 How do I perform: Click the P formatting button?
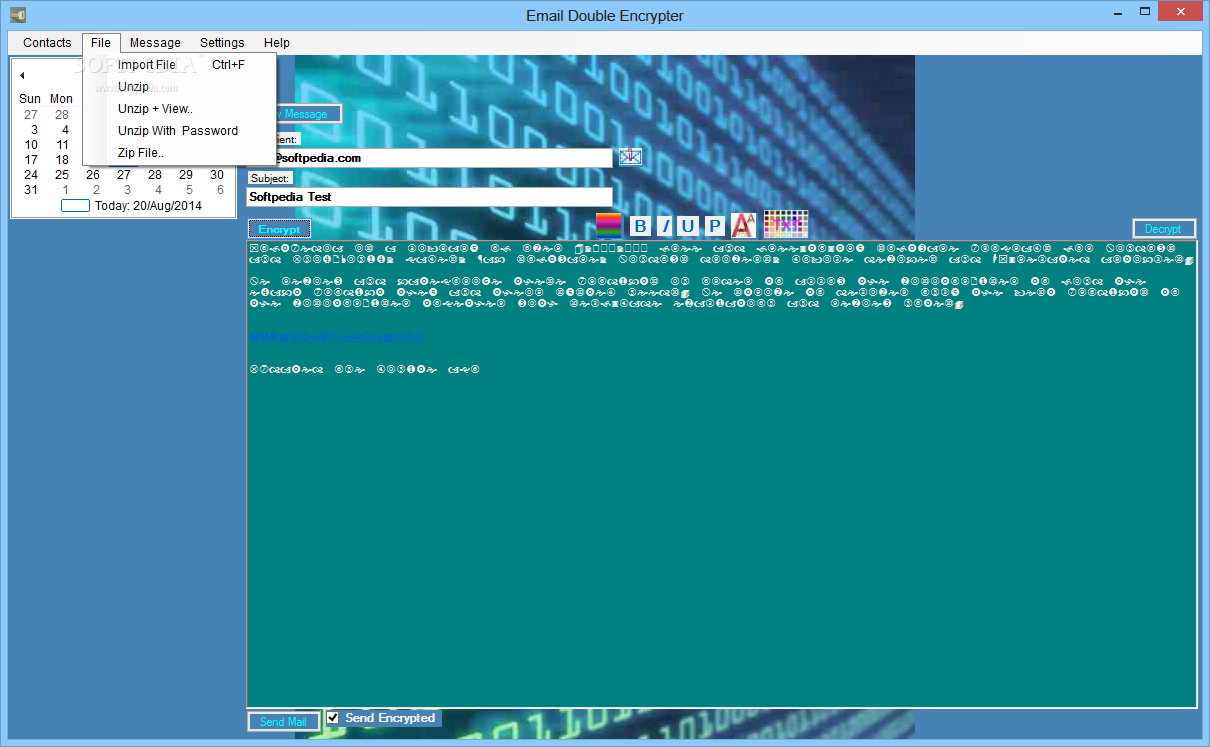coord(715,226)
